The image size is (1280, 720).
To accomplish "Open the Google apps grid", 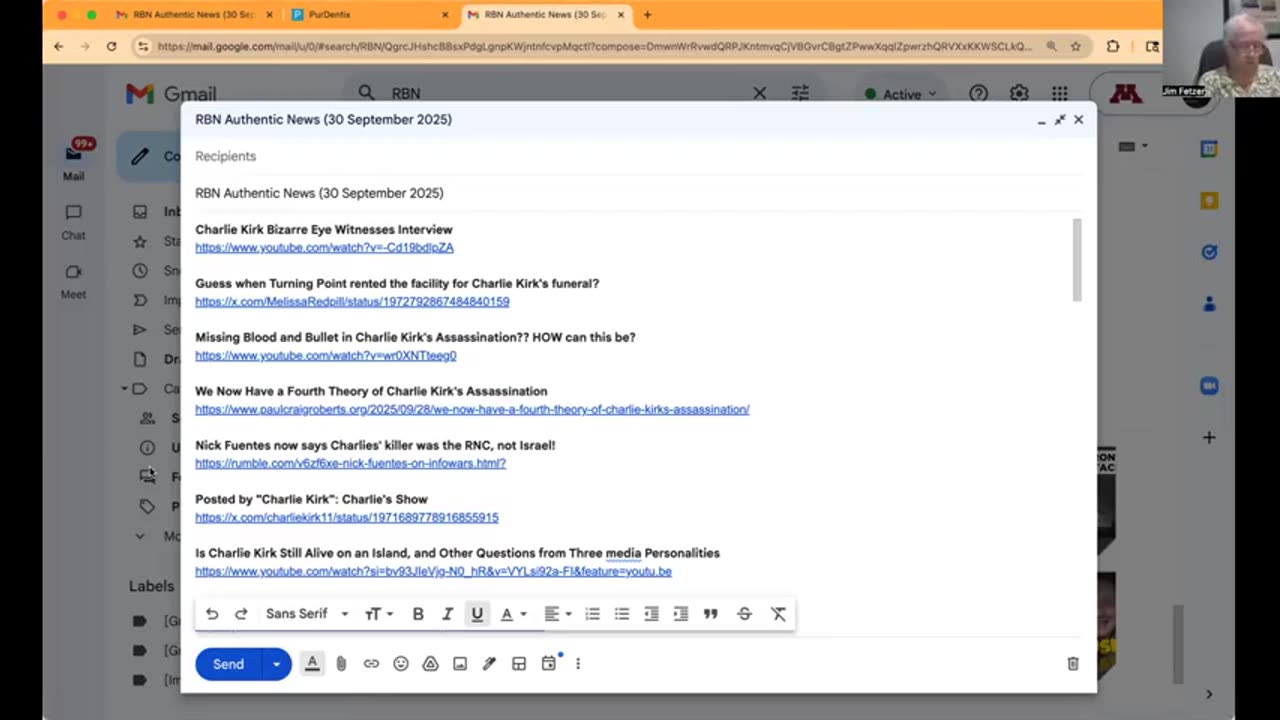I will 1059,93.
